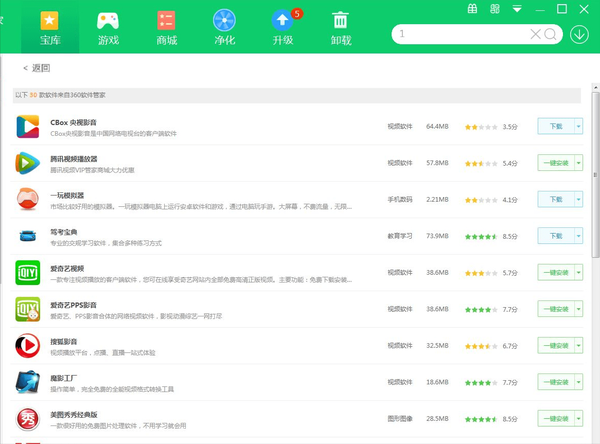Click the 一玩模拟器 app icon
This screenshot has width=600, height=444.
28,199
